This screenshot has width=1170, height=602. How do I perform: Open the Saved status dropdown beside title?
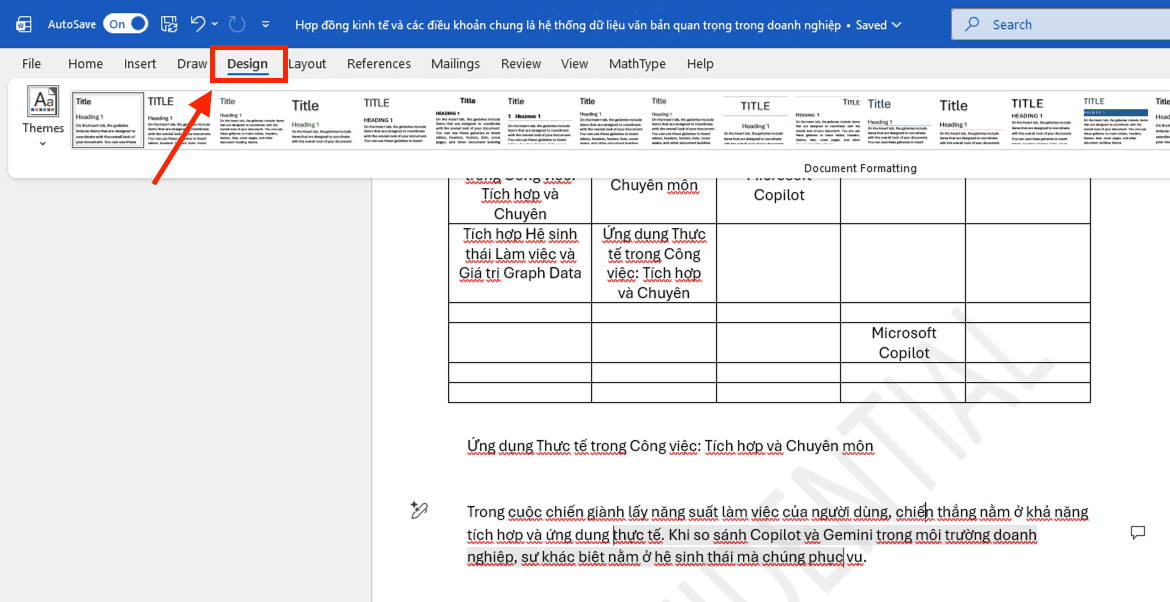click(895, 25)
